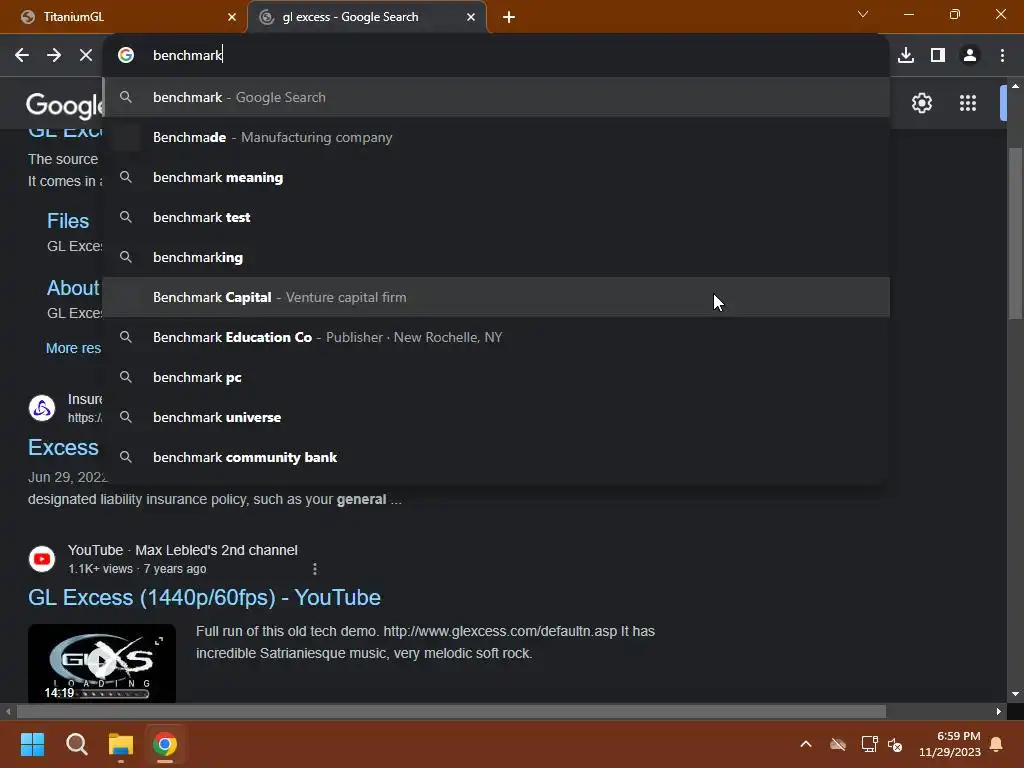Click the scroll right arrow of horizontal scrollbar
Viewport: 1024px width, 768px height.
coord(999,711)
